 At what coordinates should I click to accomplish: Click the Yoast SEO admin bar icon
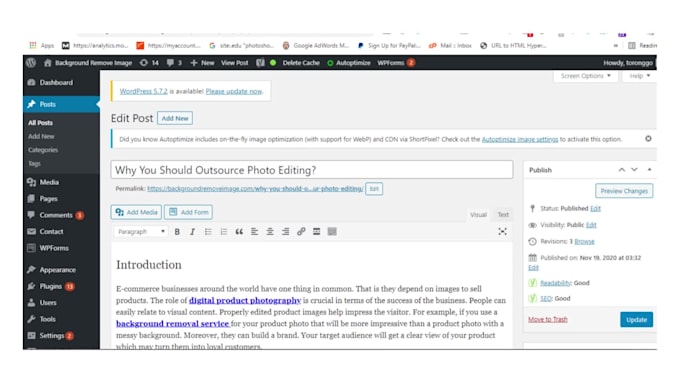tap(260, 62)
